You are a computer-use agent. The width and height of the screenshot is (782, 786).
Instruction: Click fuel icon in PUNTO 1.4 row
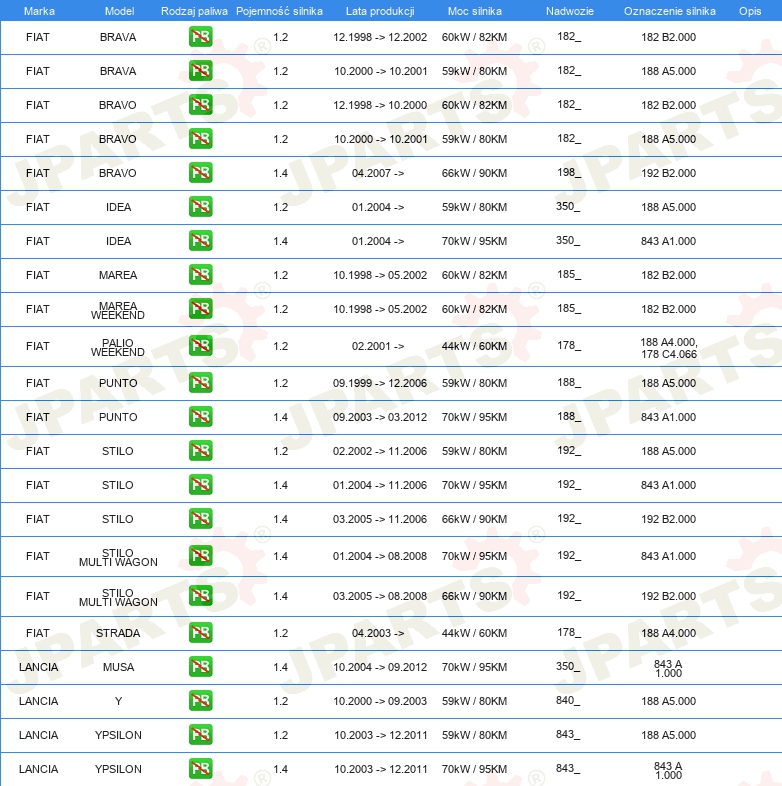tap(201, 418)
